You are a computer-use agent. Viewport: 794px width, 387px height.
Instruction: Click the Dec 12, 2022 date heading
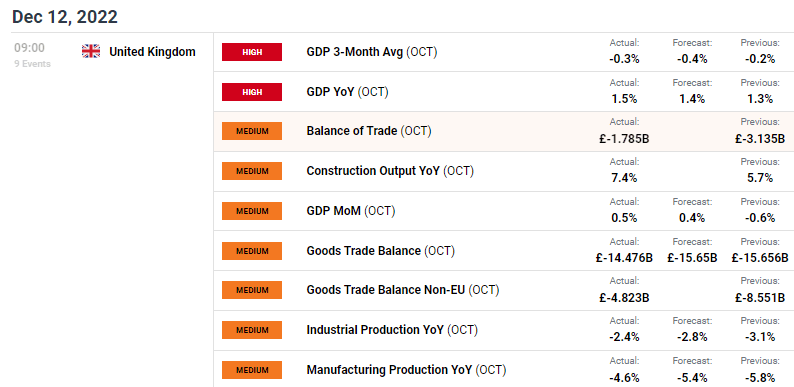point(65,17)
